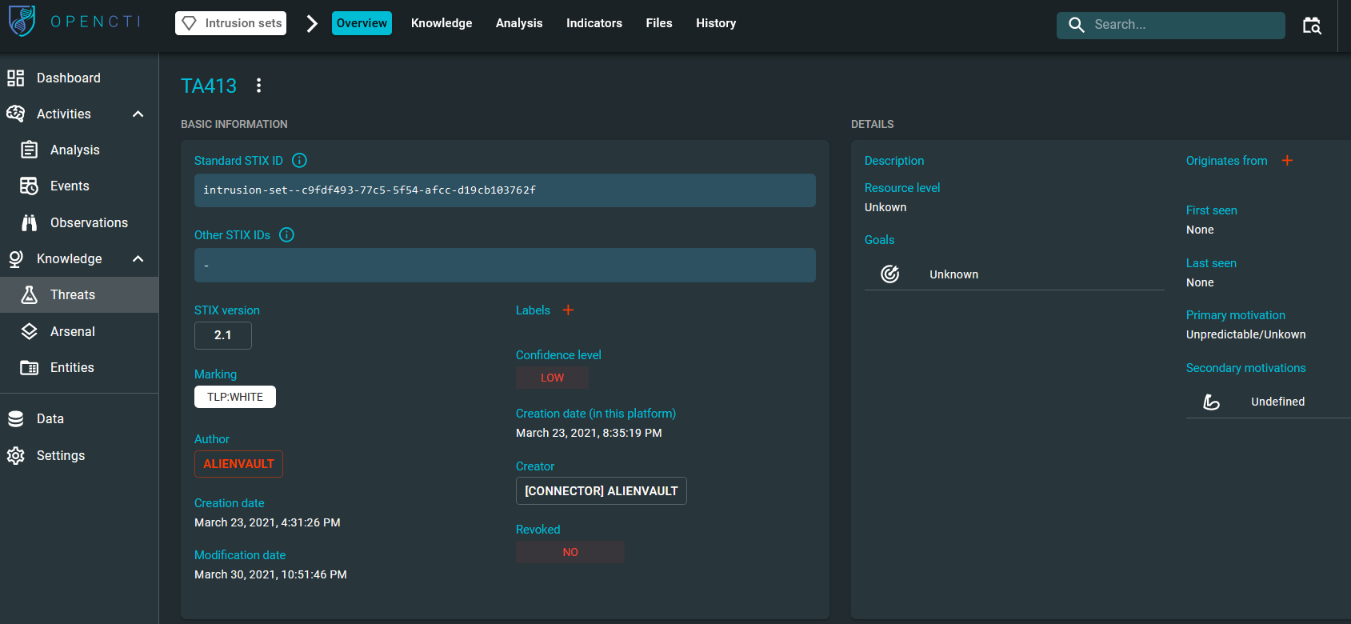Open Observations in the sidebar

click(x=79, y=222)
